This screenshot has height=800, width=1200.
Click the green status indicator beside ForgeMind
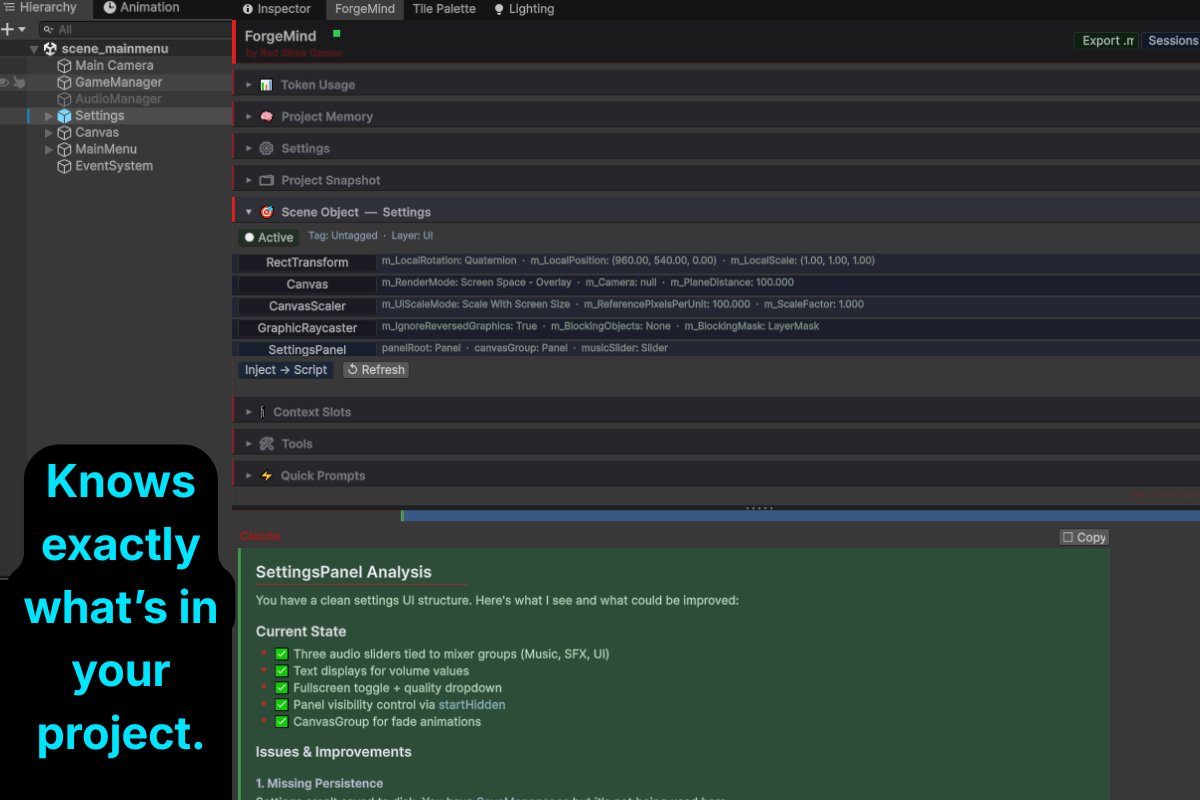[x=337, y=34]
